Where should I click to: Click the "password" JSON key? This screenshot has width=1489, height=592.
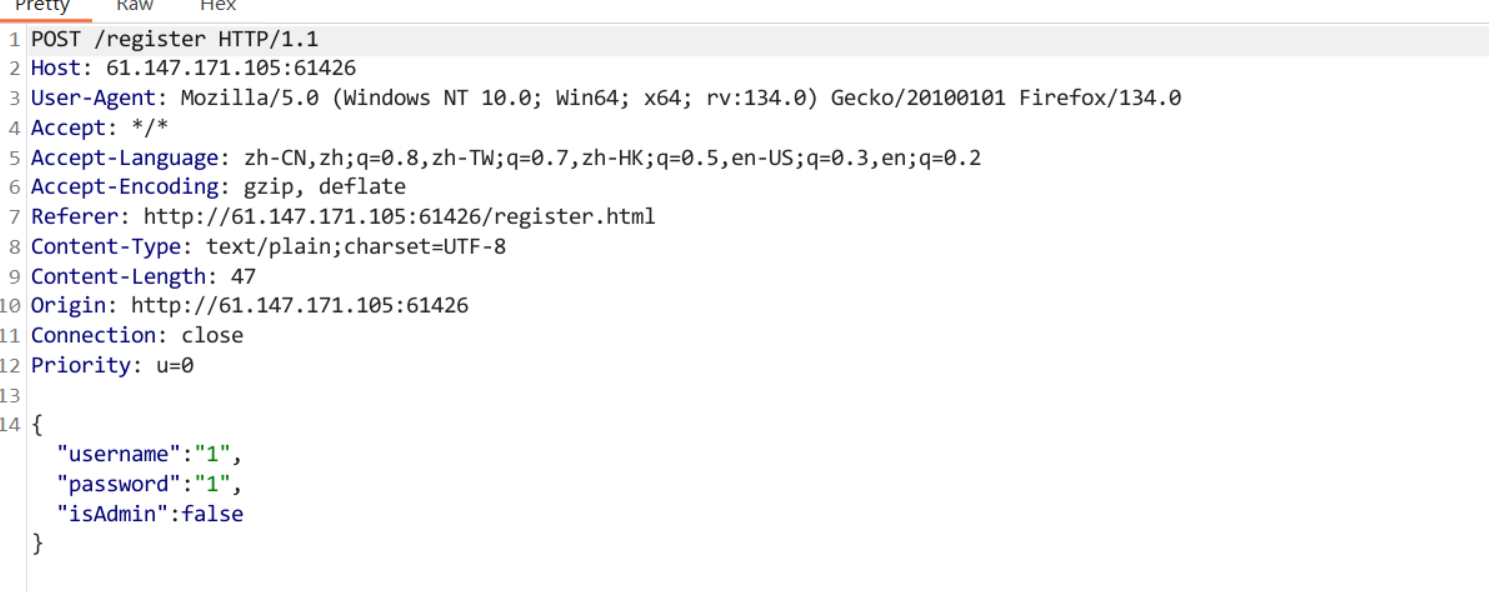point(119,484)
